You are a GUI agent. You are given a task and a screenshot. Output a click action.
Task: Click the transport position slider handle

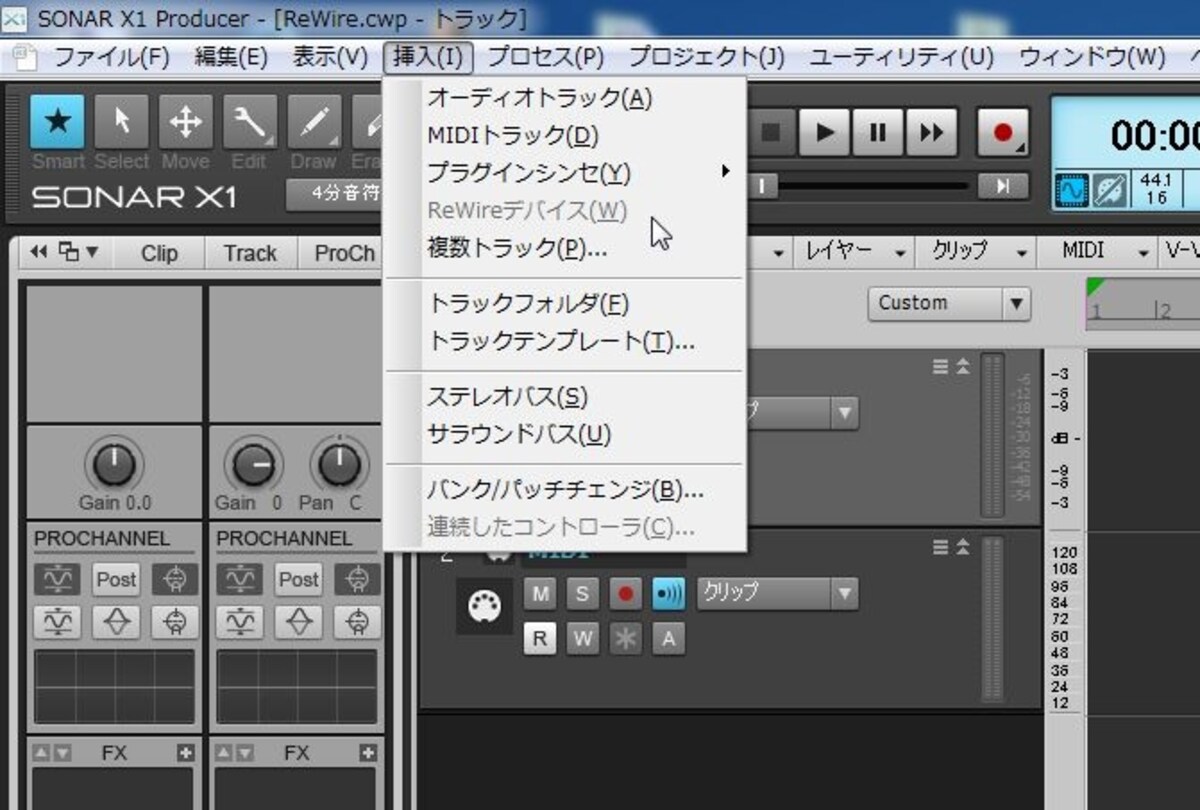point(762,185)
